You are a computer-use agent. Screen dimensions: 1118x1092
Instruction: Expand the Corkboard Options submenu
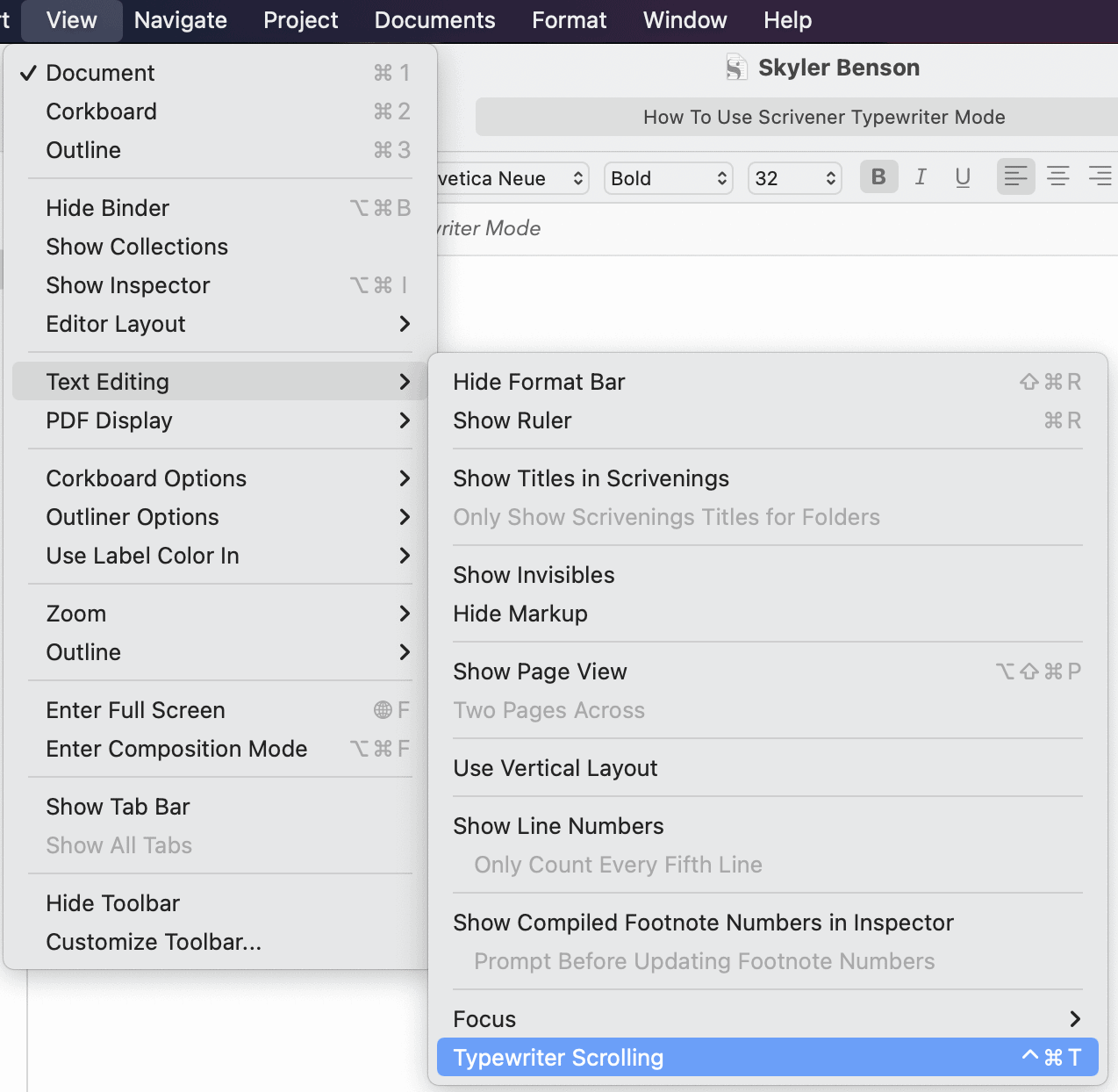pos(220,478)
